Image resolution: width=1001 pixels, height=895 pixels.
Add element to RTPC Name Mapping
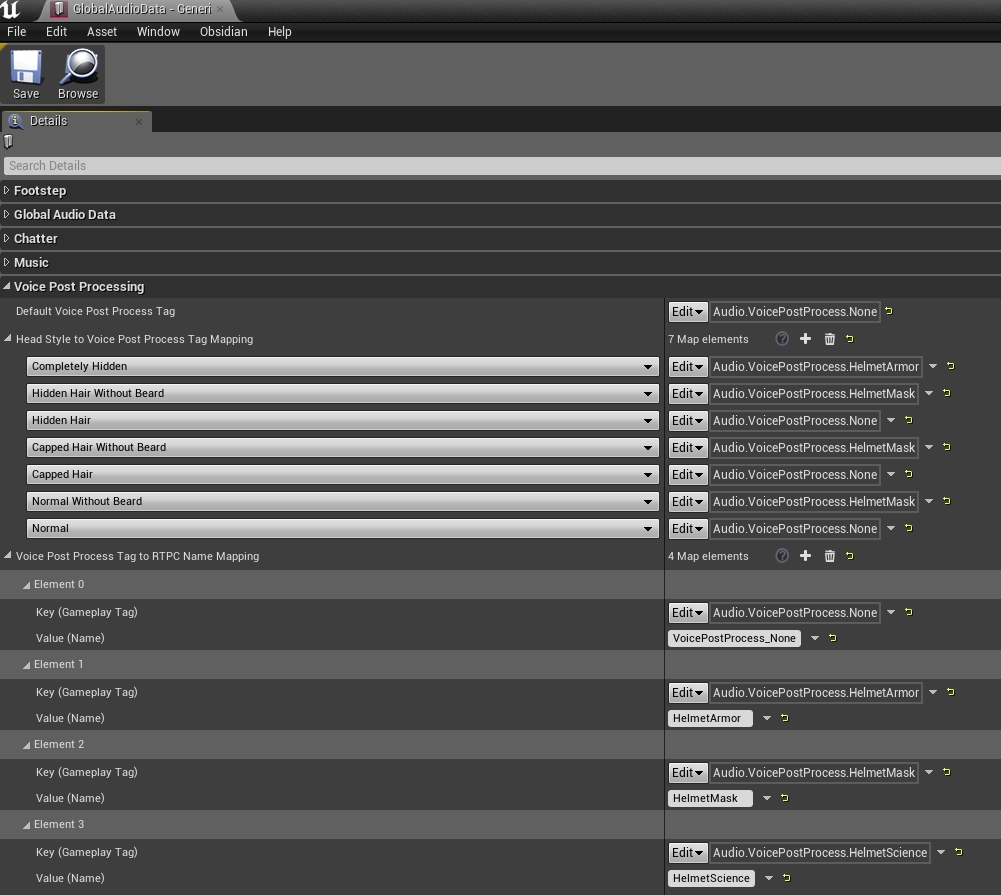coord(806,556)
